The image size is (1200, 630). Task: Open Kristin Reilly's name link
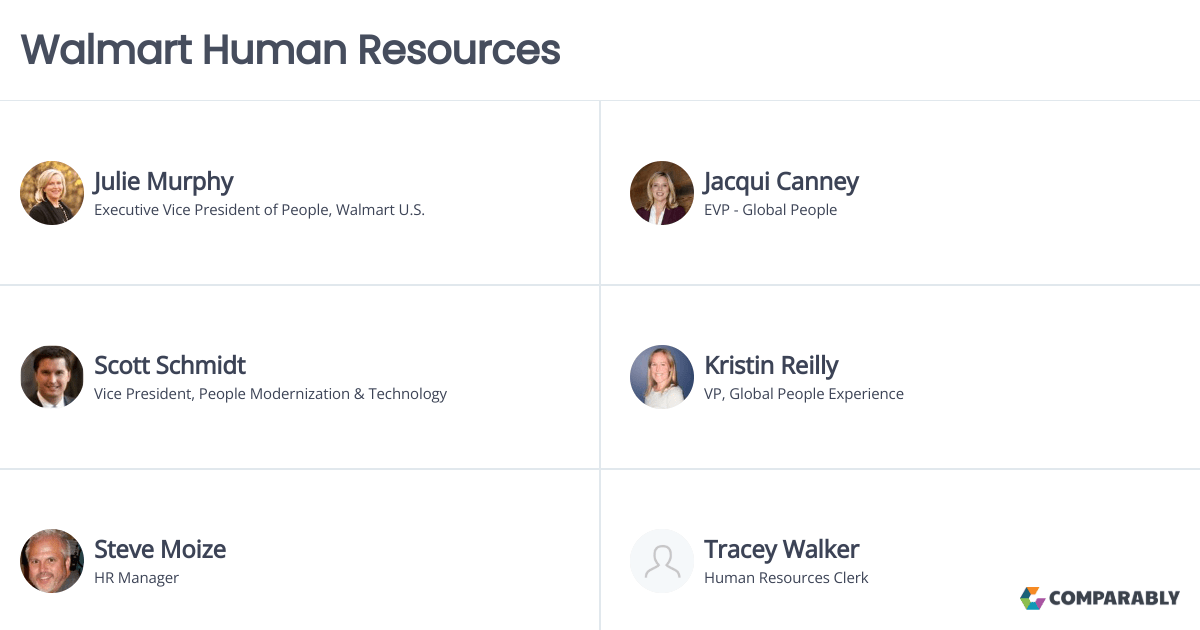coord(771,366)
